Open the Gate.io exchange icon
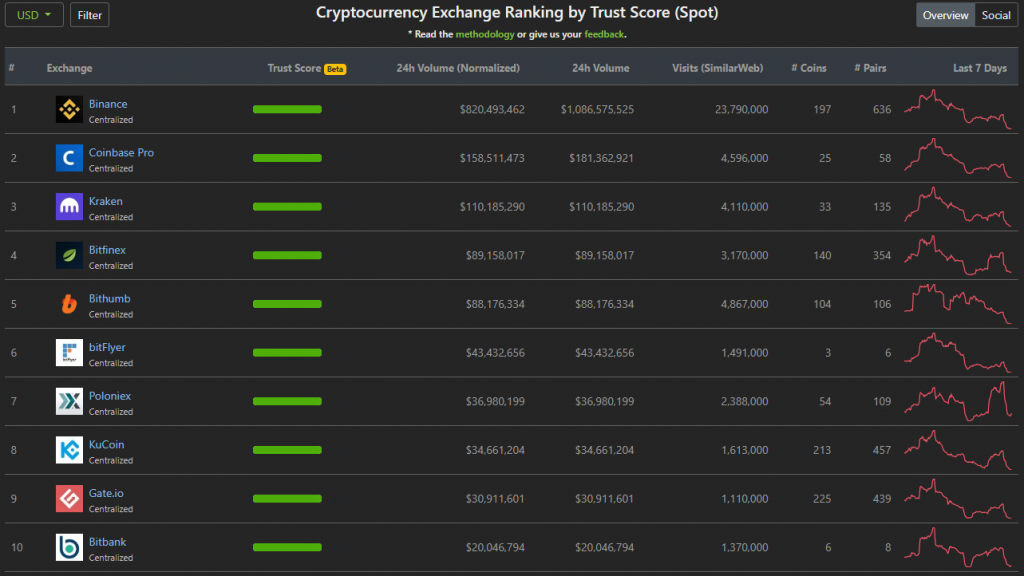1024x576 pixels. pyautogui.click(x=67, y=499)
